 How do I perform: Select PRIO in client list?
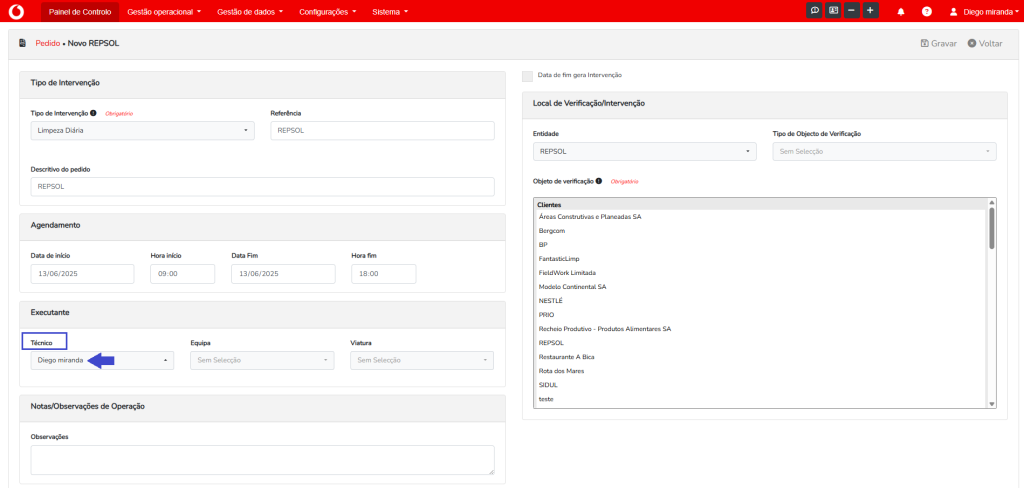coord(547,315)
